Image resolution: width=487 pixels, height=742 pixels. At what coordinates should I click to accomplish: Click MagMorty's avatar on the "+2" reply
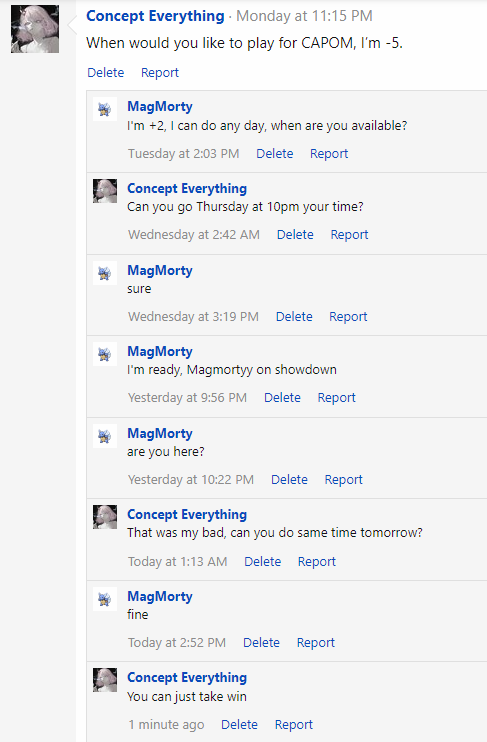[105, 109]
